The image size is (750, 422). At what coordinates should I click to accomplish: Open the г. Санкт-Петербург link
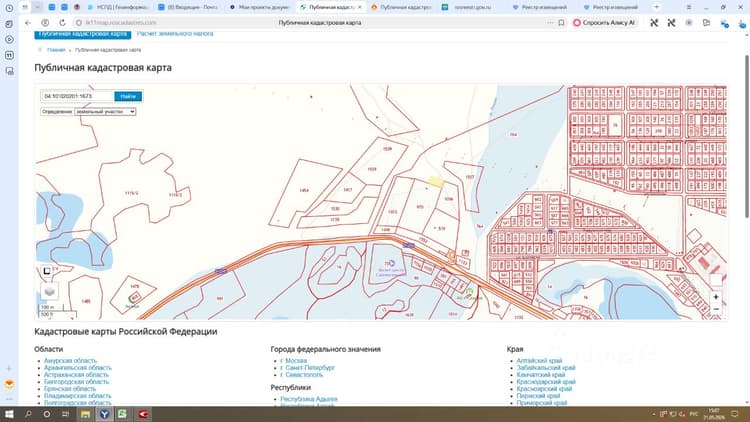pyautogui.click(x=308, y=368)
